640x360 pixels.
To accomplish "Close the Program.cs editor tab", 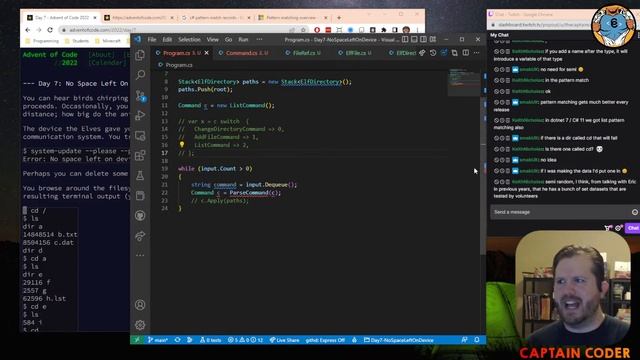I will click(x=207, y=53).
